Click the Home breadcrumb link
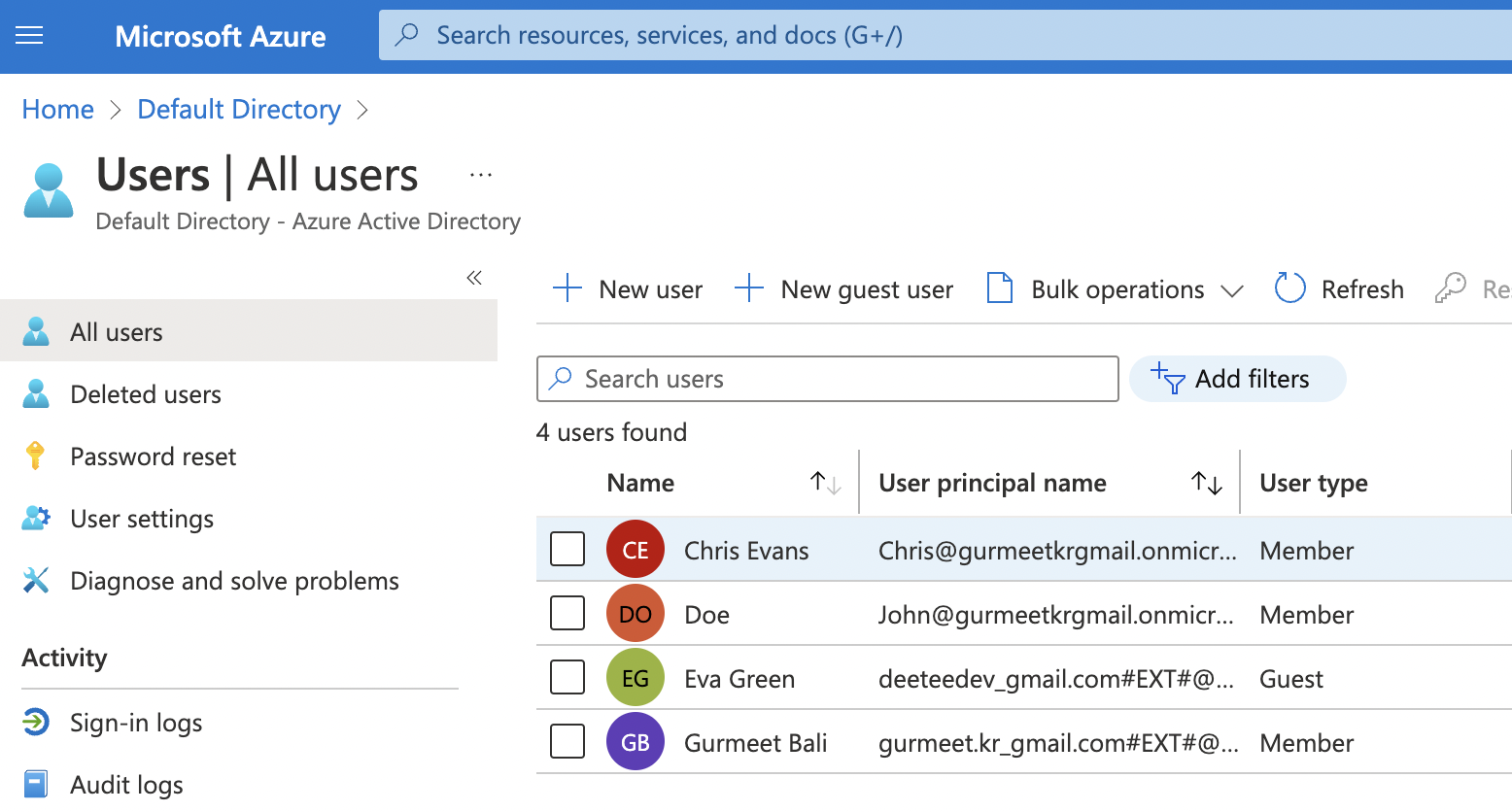 (x=57, y=110)
